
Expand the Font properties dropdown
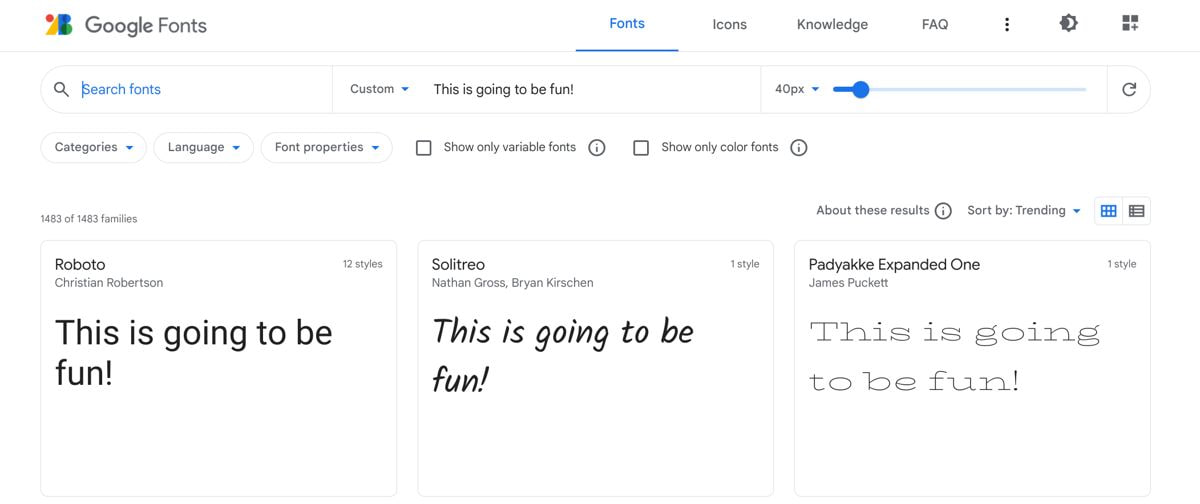tap(326, 147)
